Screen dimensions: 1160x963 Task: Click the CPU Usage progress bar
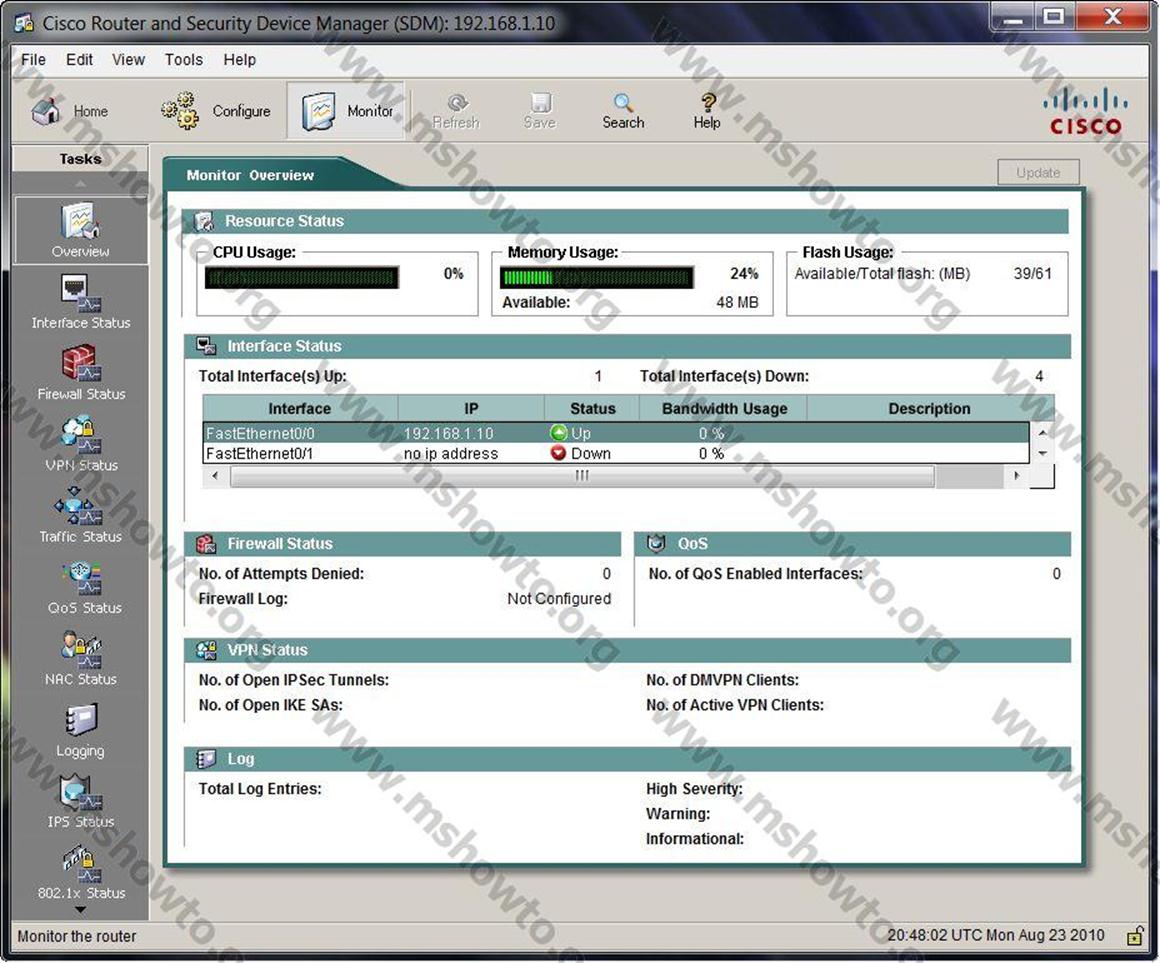(302, 277)
